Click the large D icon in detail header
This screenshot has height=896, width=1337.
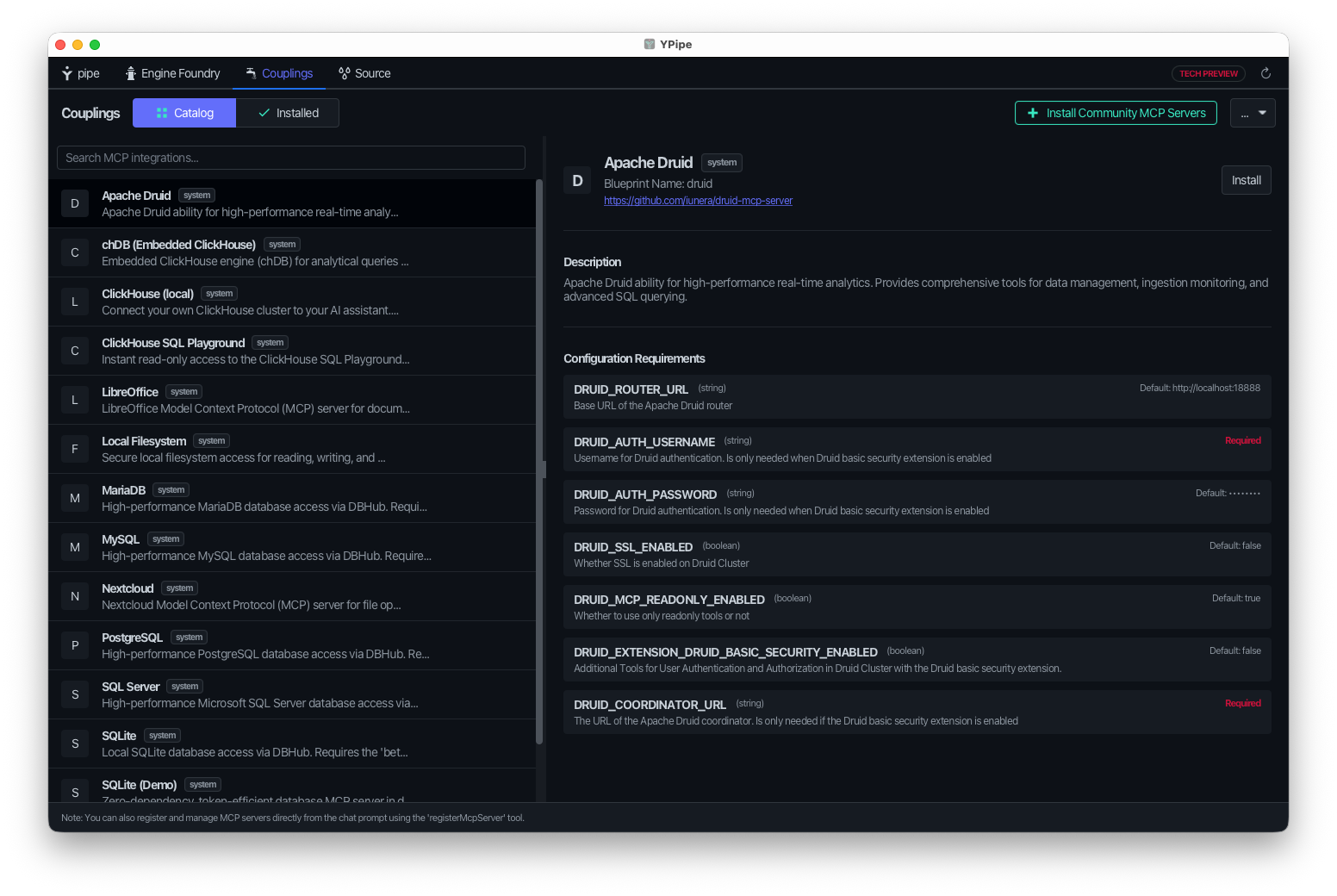(x=577, y=180)
